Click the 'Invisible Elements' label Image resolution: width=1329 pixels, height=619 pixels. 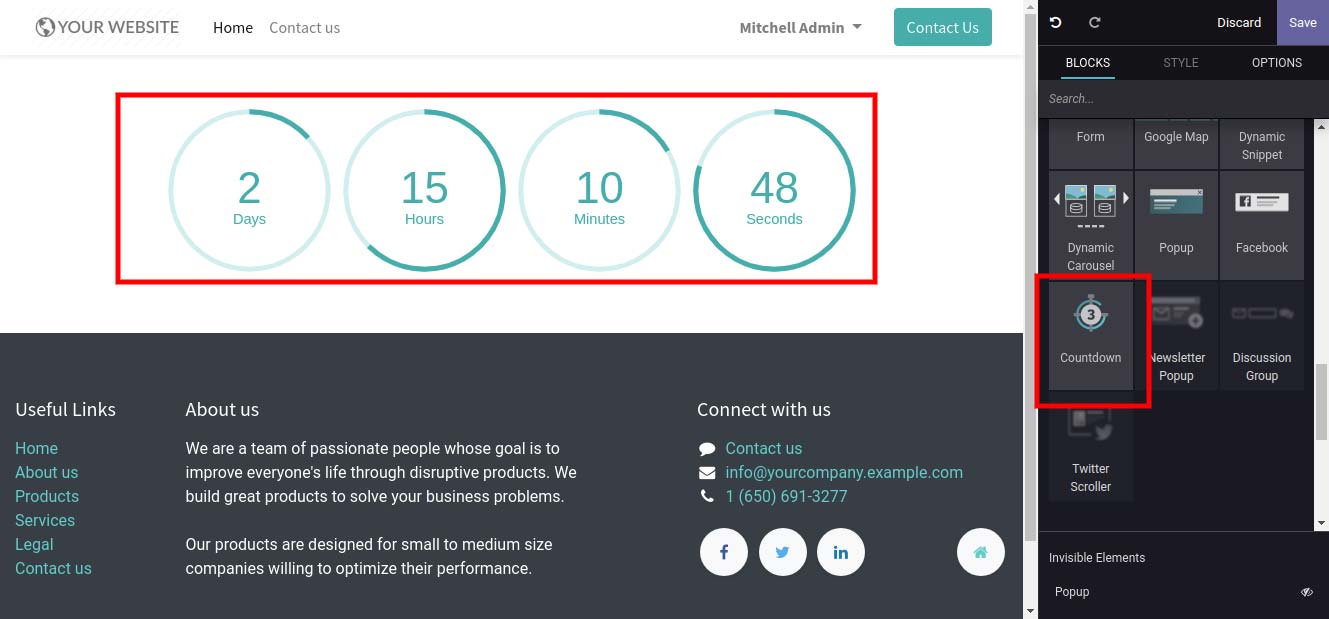[x=1097, y=558]
